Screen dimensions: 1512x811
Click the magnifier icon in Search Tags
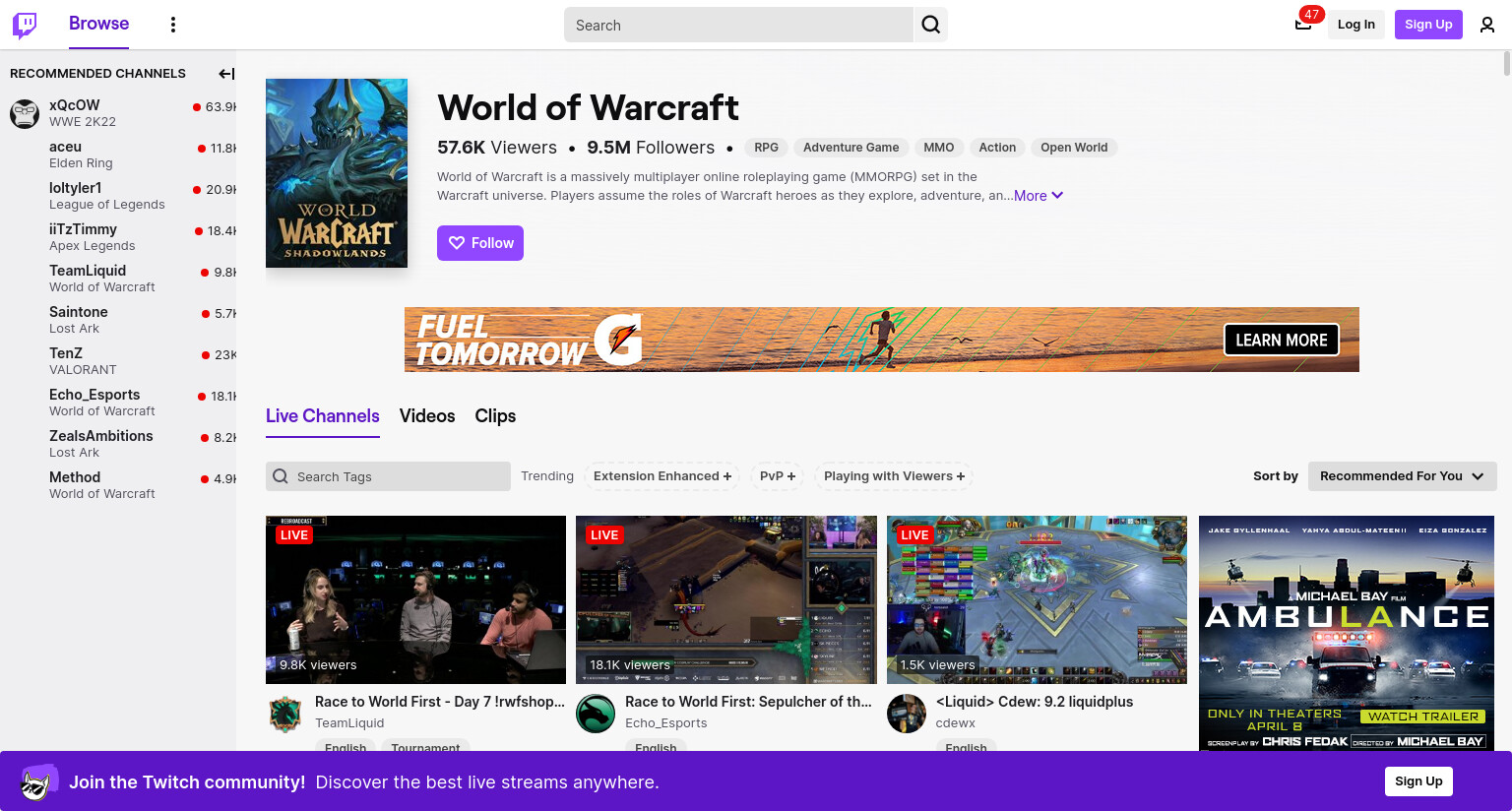tap(281, 476)
